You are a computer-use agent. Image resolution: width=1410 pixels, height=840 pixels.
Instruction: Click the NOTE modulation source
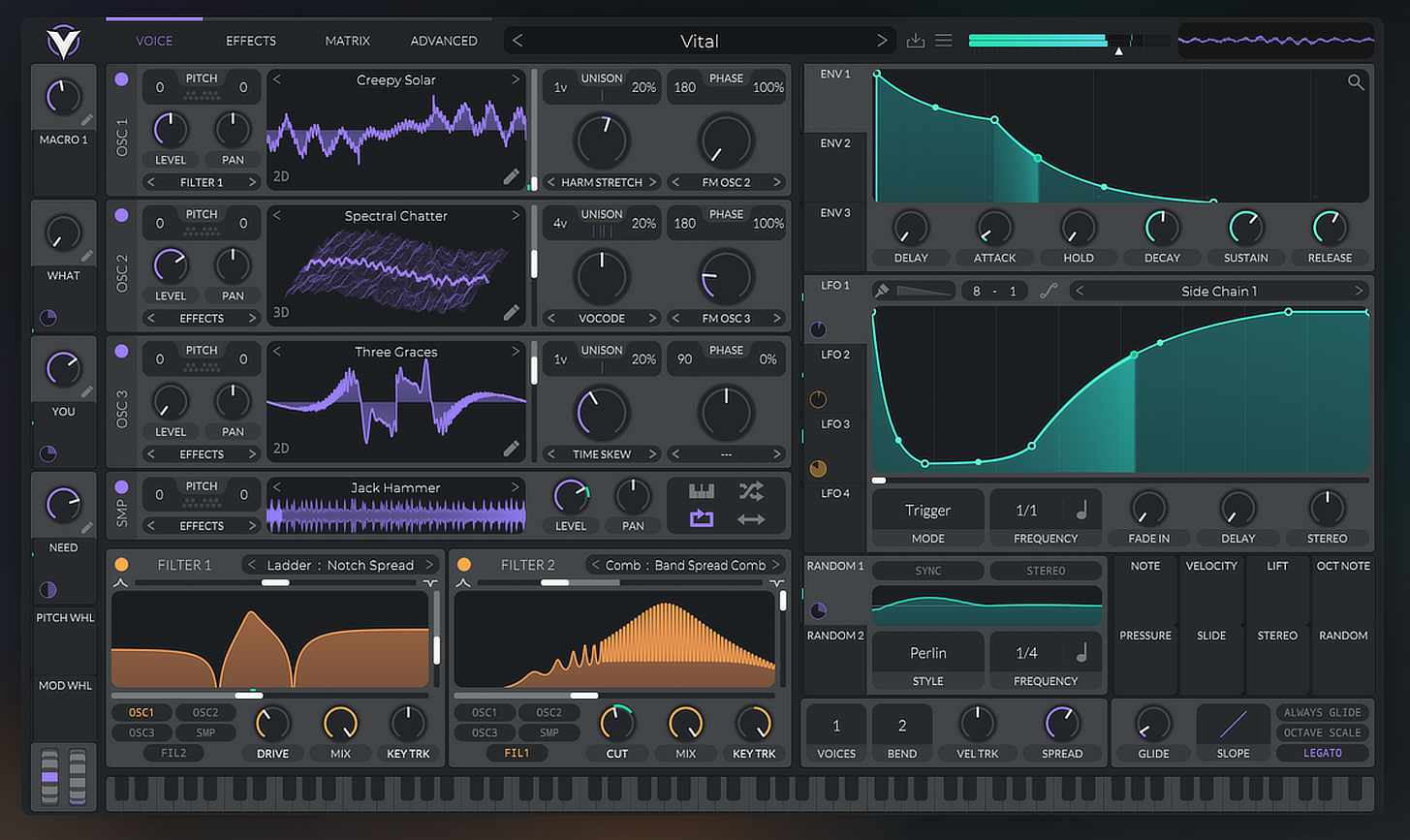point(1144,566)
